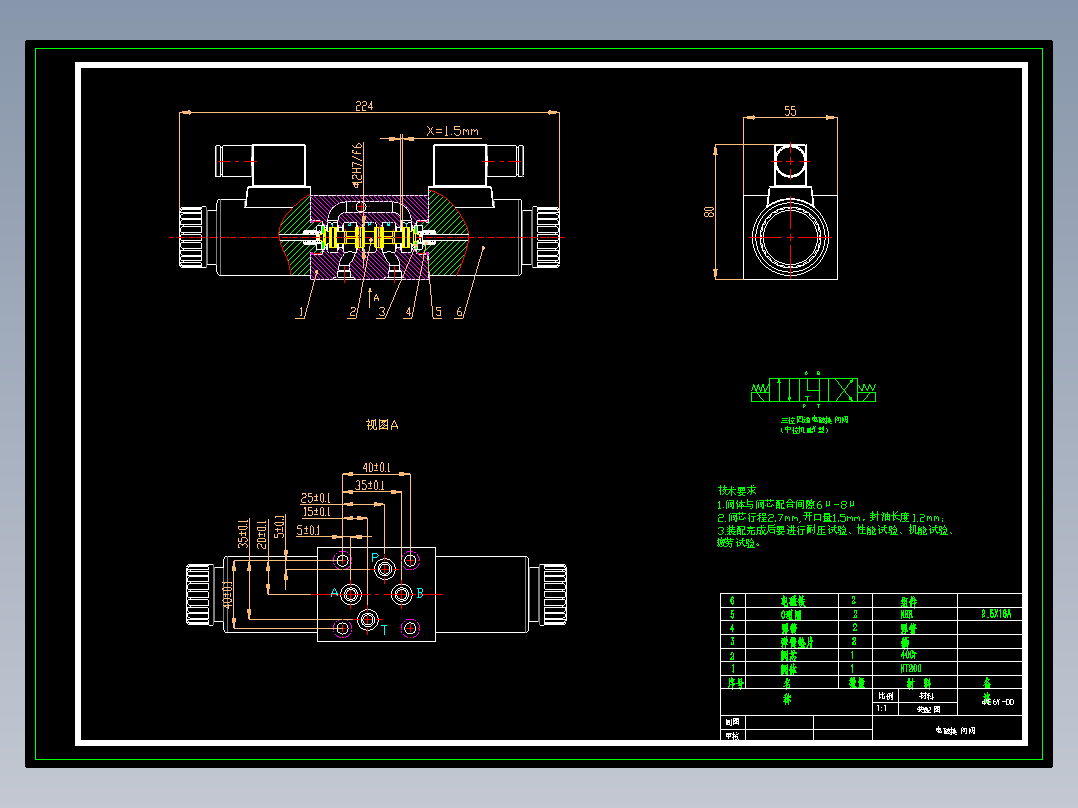
Task: Click the 1:1 scale value
Action: pos(881,708)
